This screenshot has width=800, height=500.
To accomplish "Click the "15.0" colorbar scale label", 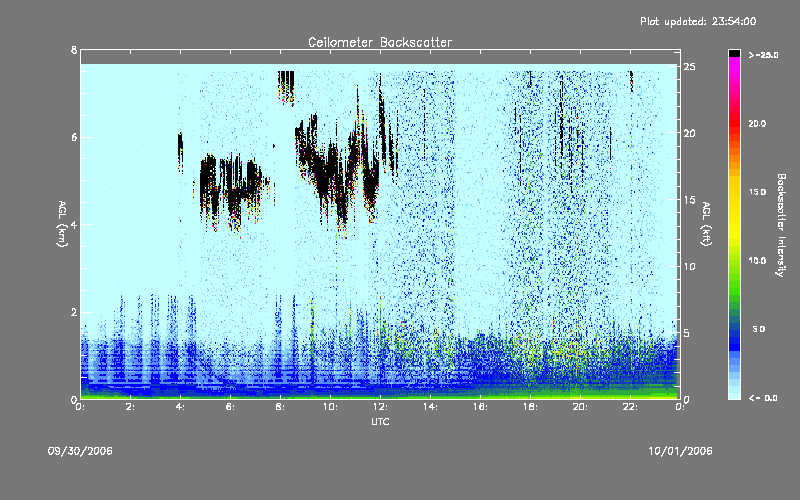I will 758,192.
